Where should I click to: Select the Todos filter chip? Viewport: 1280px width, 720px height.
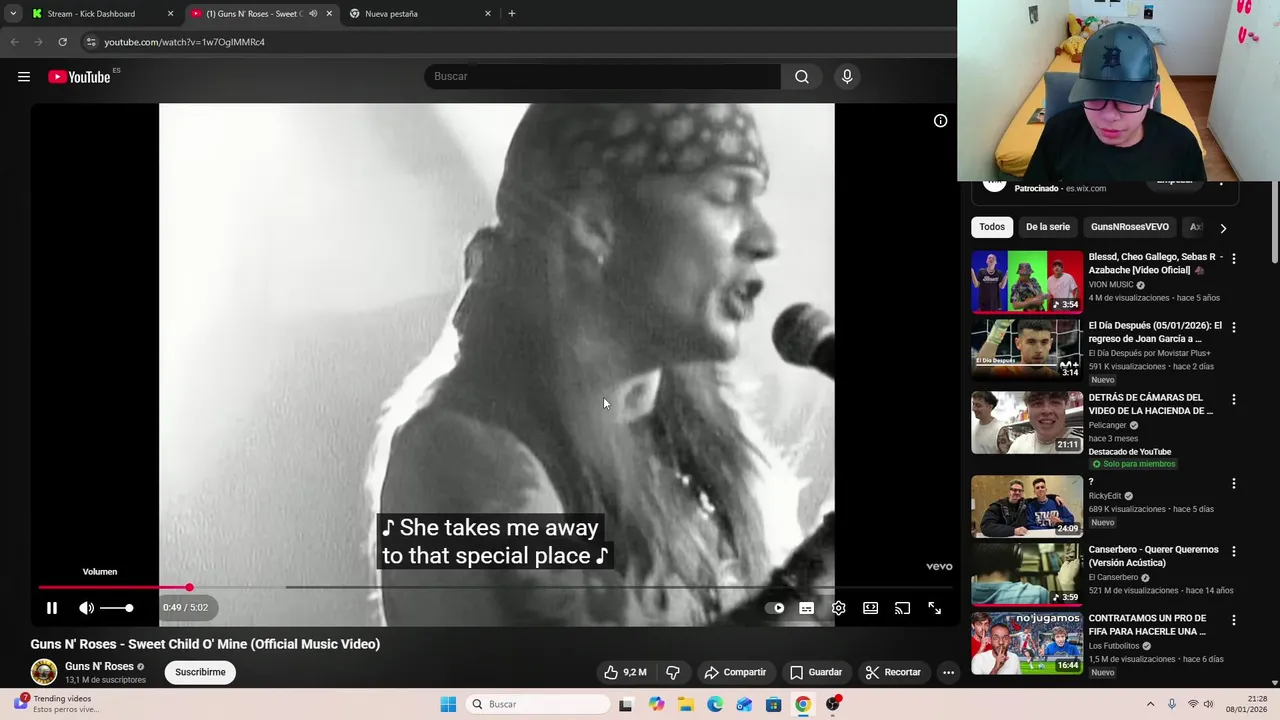[992, 227]
